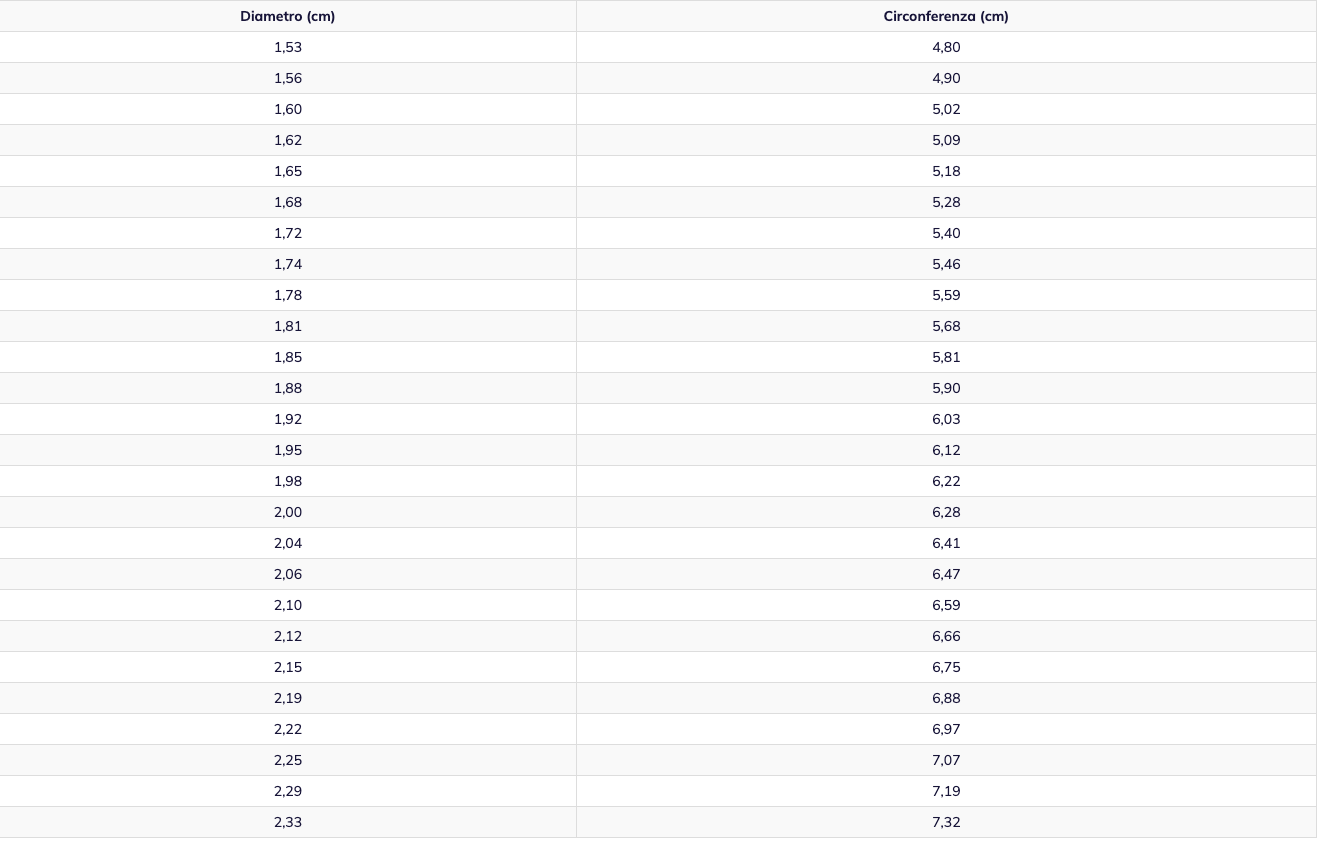This screenshot has height=844, width=1318.
Task: Click the last circumference cell 7,32
Action: coord(946,822)
